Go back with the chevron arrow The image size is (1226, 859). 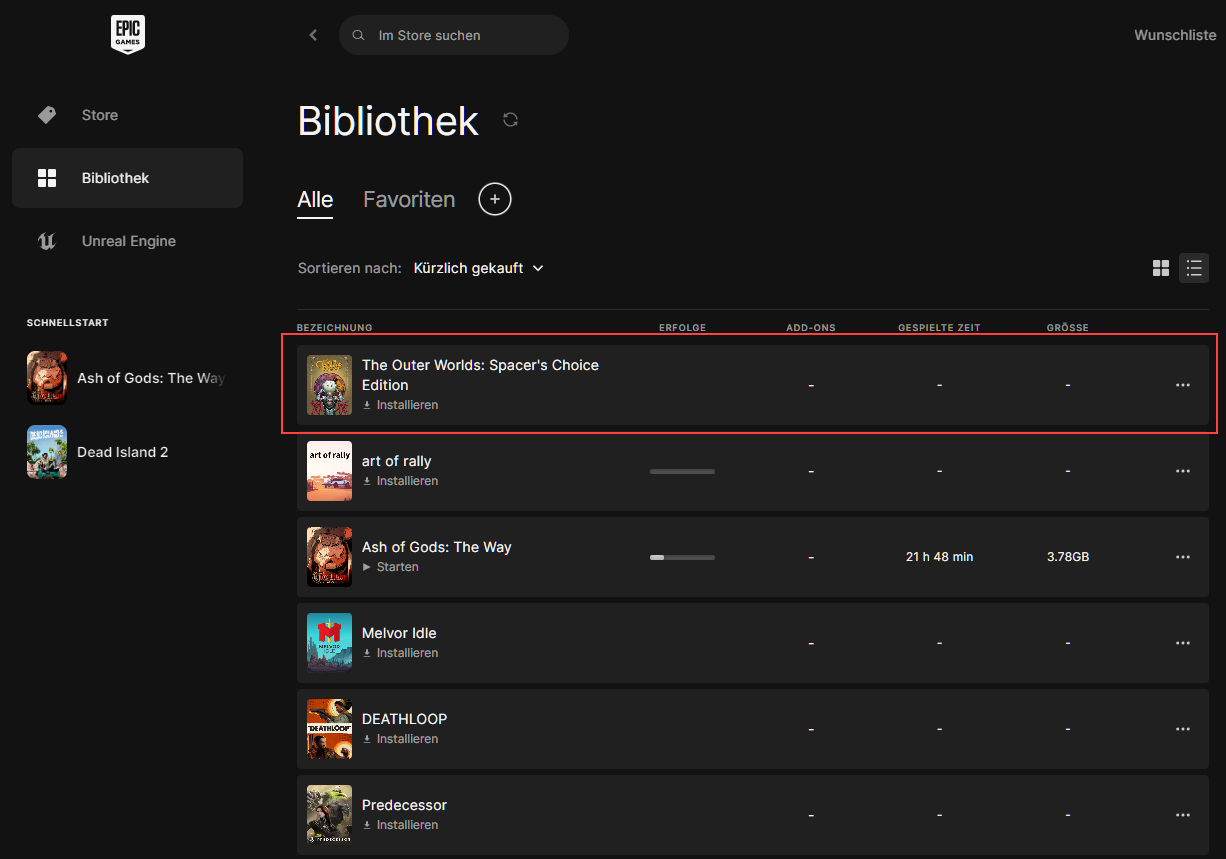tap(313, 35)
